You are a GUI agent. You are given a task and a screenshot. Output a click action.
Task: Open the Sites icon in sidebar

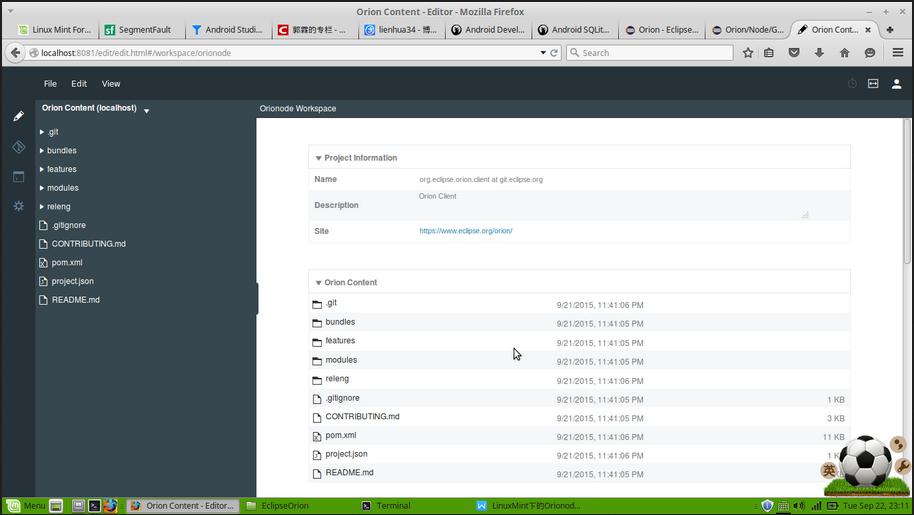(19, 177)
